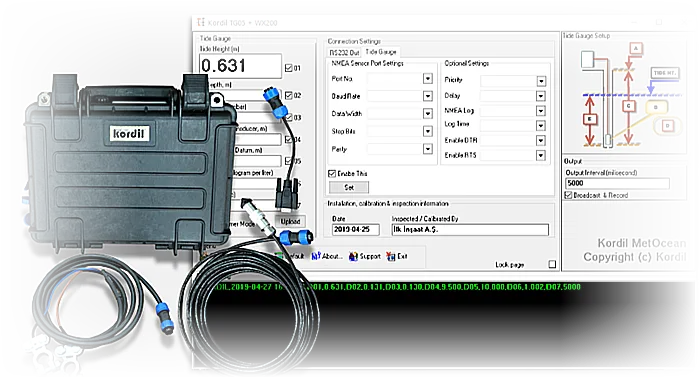Click the Inspected / Calibrated By field
700x378 pixels.
pos(470,229)
